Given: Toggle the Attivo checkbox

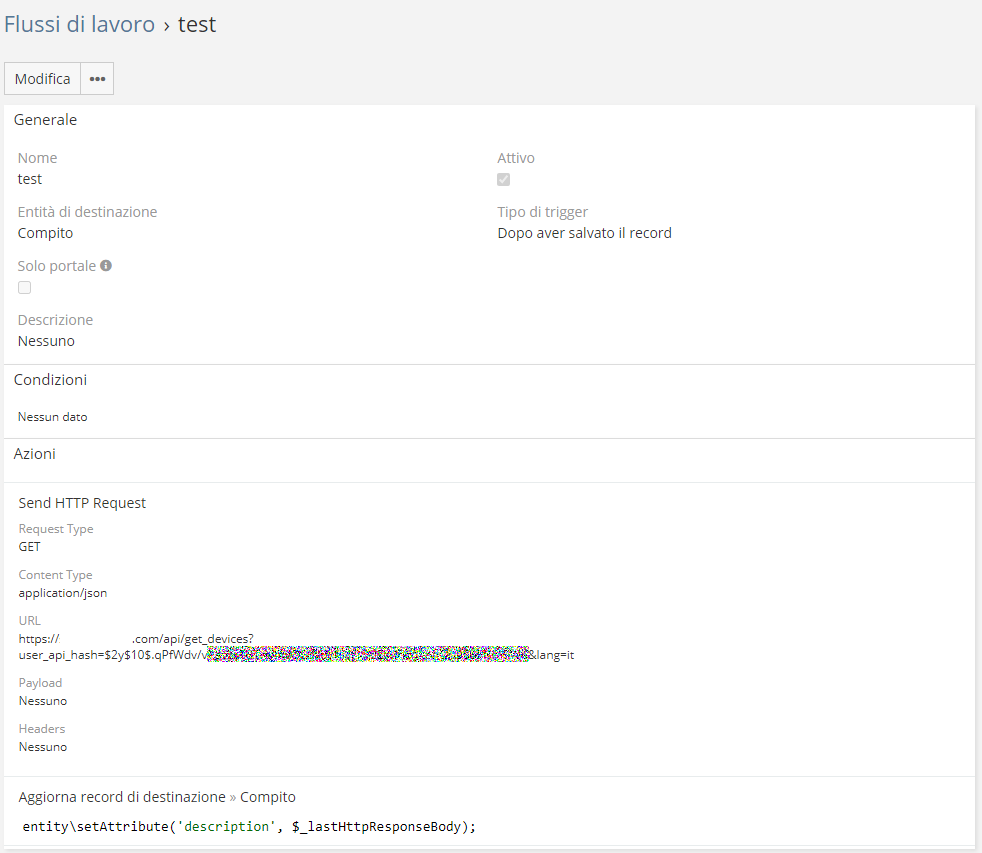Looking at the screenshot, I should tap(504, 180).
